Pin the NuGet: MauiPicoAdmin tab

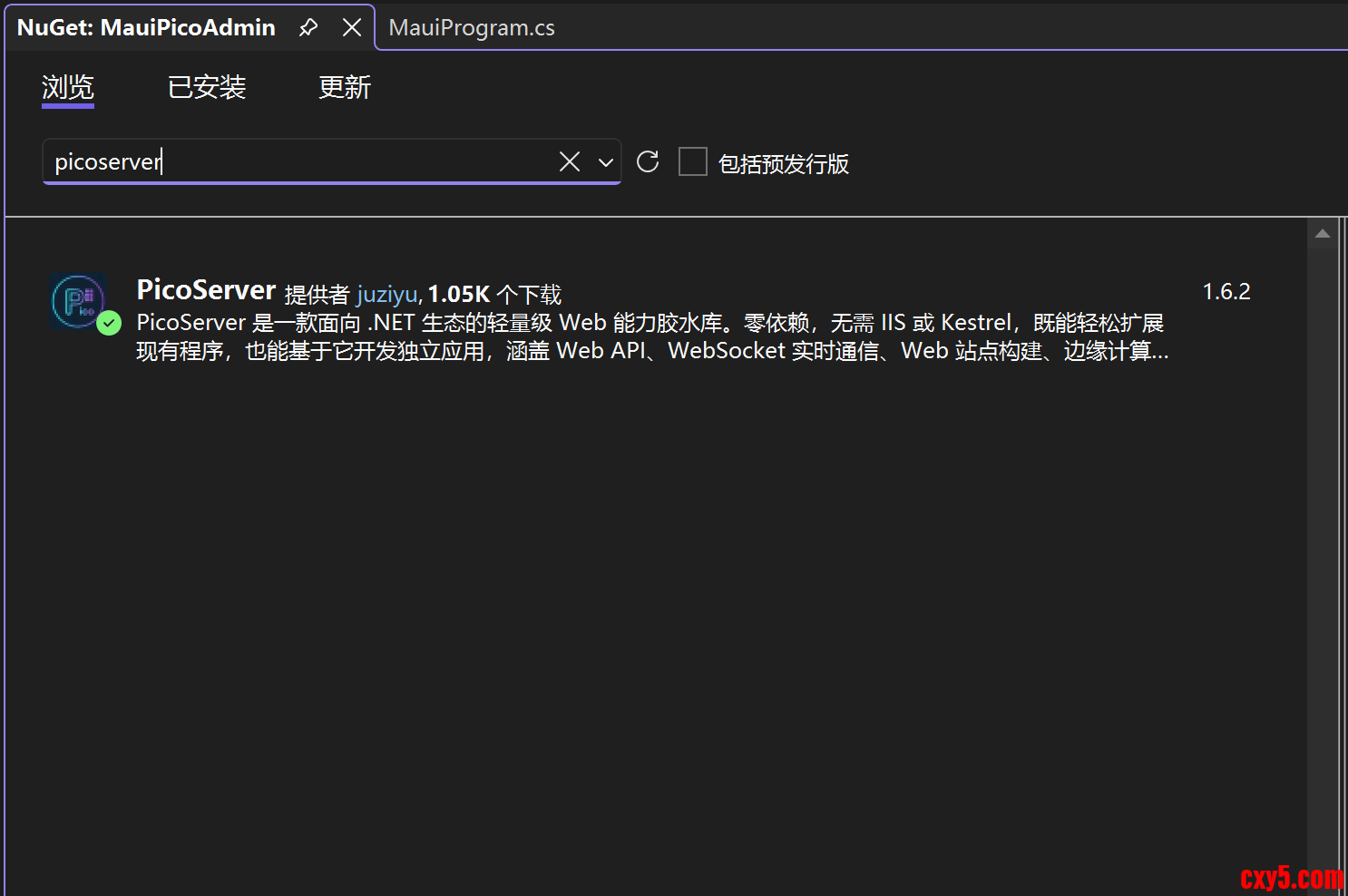pyautogui.click(x=308, y=27)
